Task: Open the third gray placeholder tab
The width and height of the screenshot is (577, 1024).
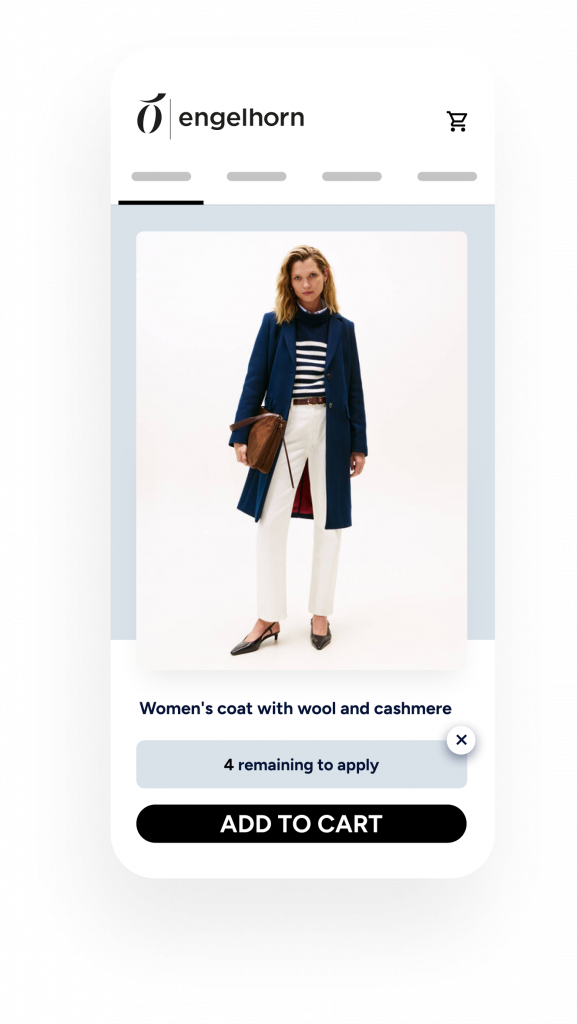Action: pyautogui.click(x=352, y=176)
